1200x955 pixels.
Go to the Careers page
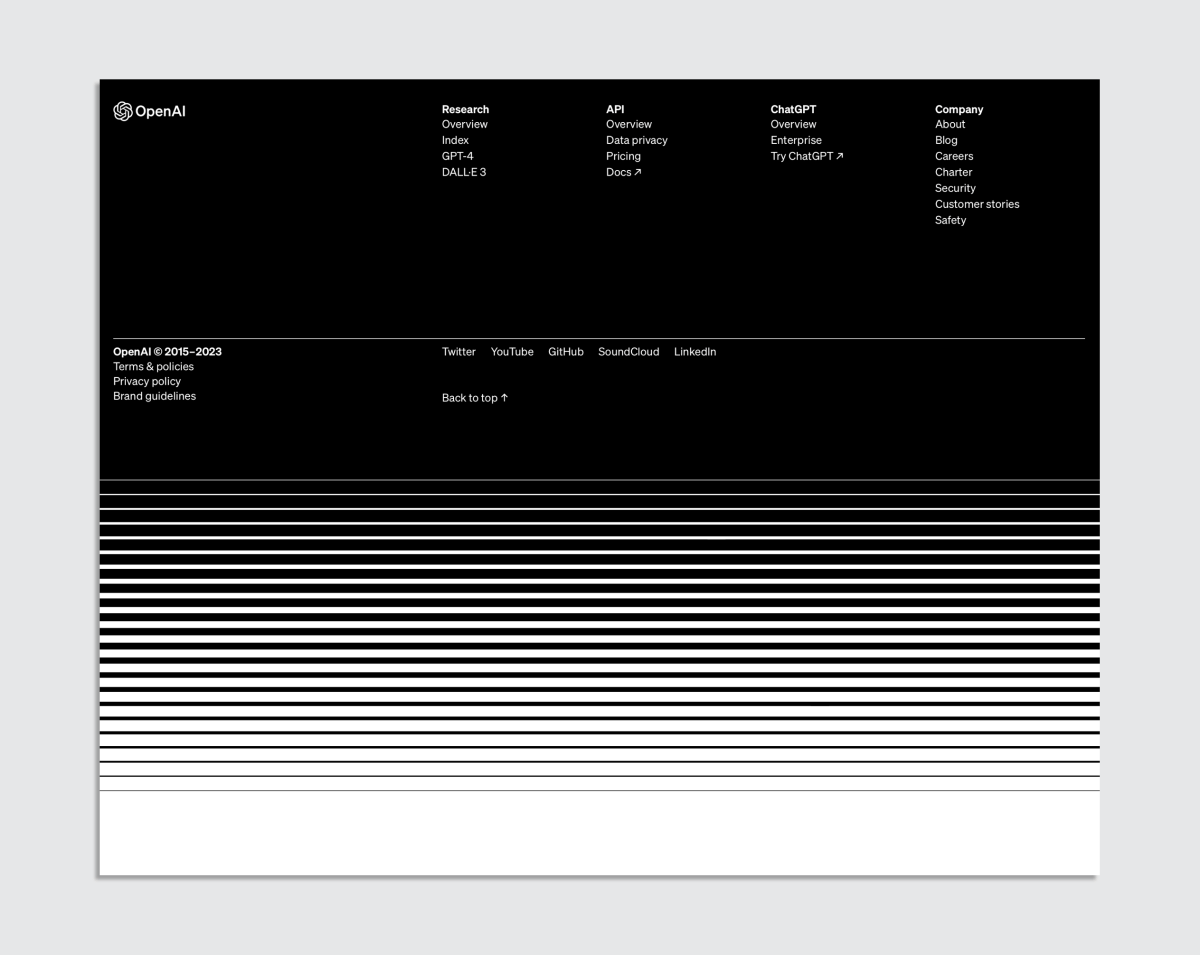[x=953, y=157]
